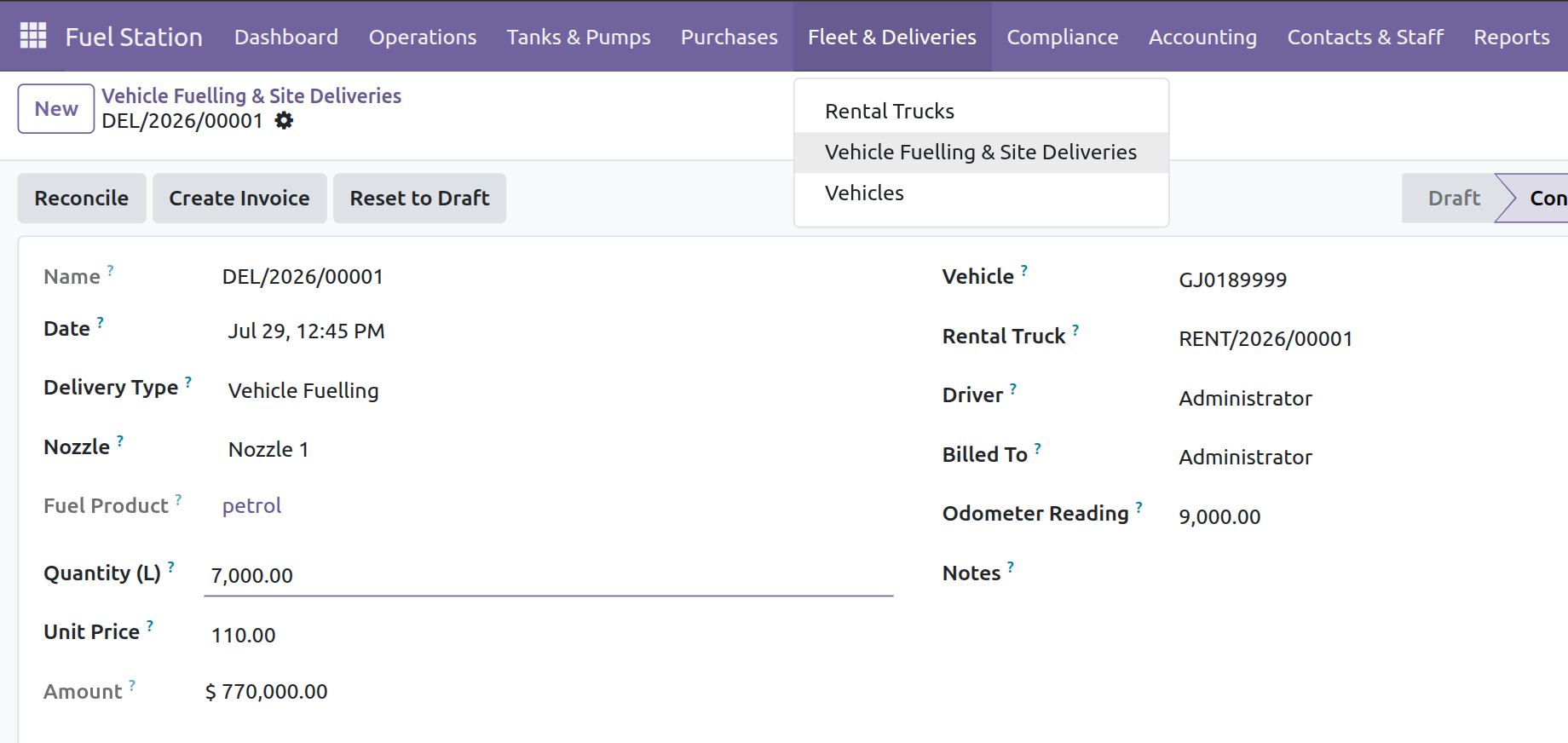Open the Tanks & Pumps menu
1568x743 pixels.
coord(579,37)
